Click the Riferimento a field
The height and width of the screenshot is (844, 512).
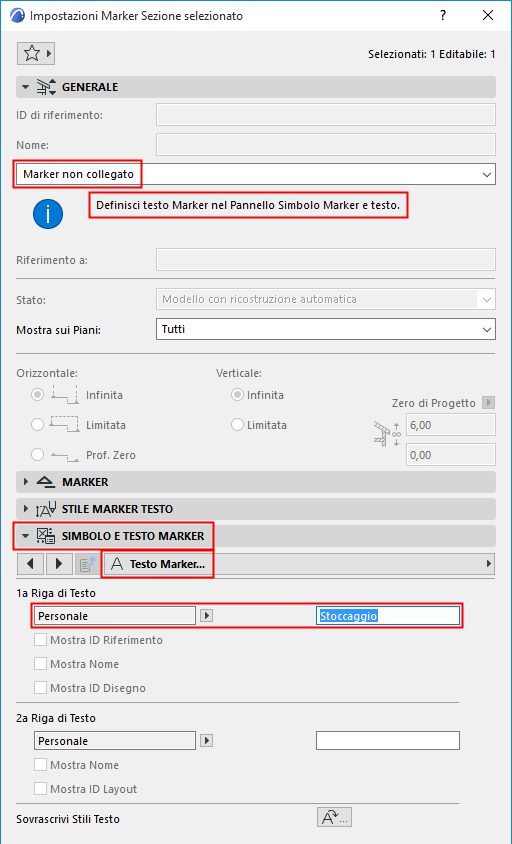pos(326,259)
